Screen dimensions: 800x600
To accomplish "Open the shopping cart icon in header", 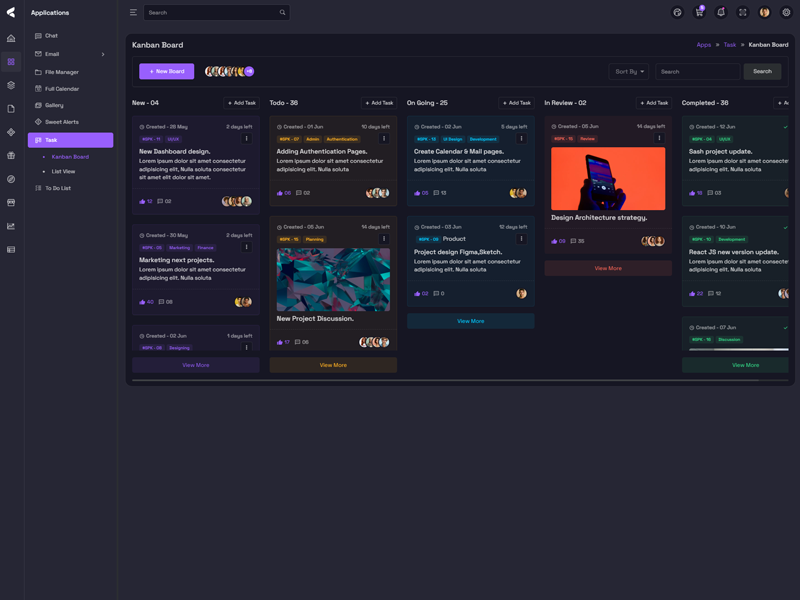I will click(699, 13).
